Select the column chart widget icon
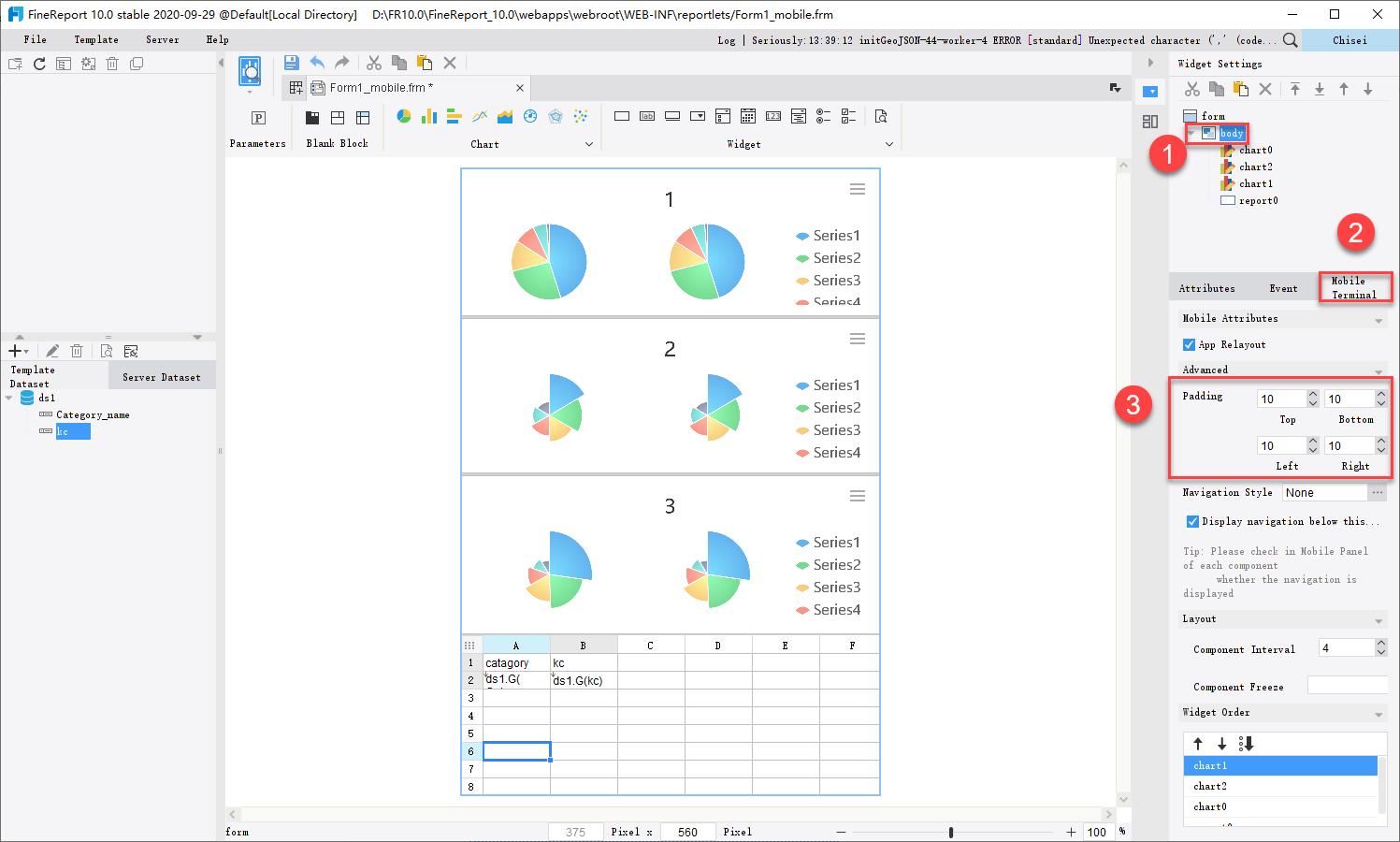The height and width of the screenshot is (842, 1400). (429, 116)
